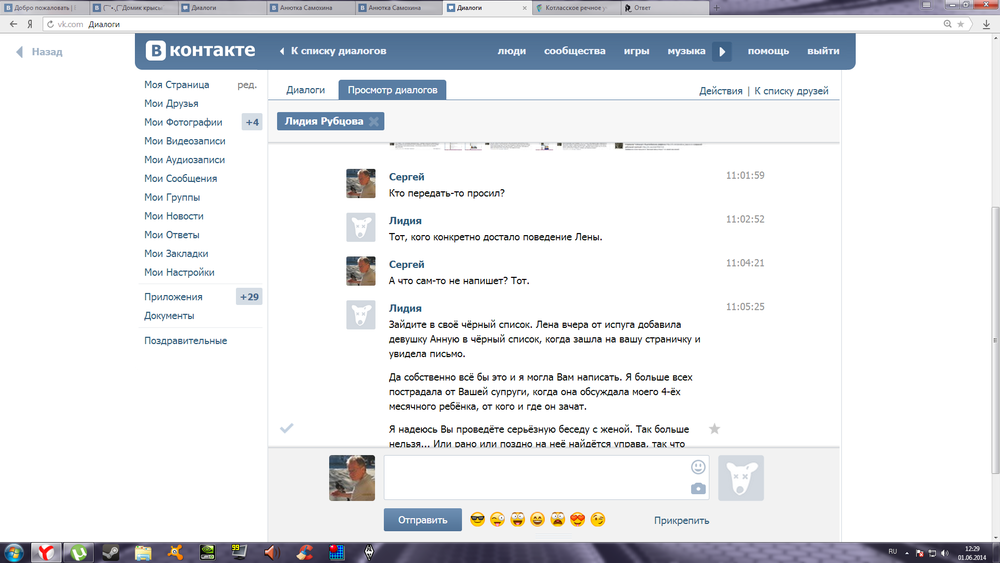The width and height of the screenshot is (1000, 563).
Task: Open сообщества in the top menu
Action: click(x=575, y=51)
